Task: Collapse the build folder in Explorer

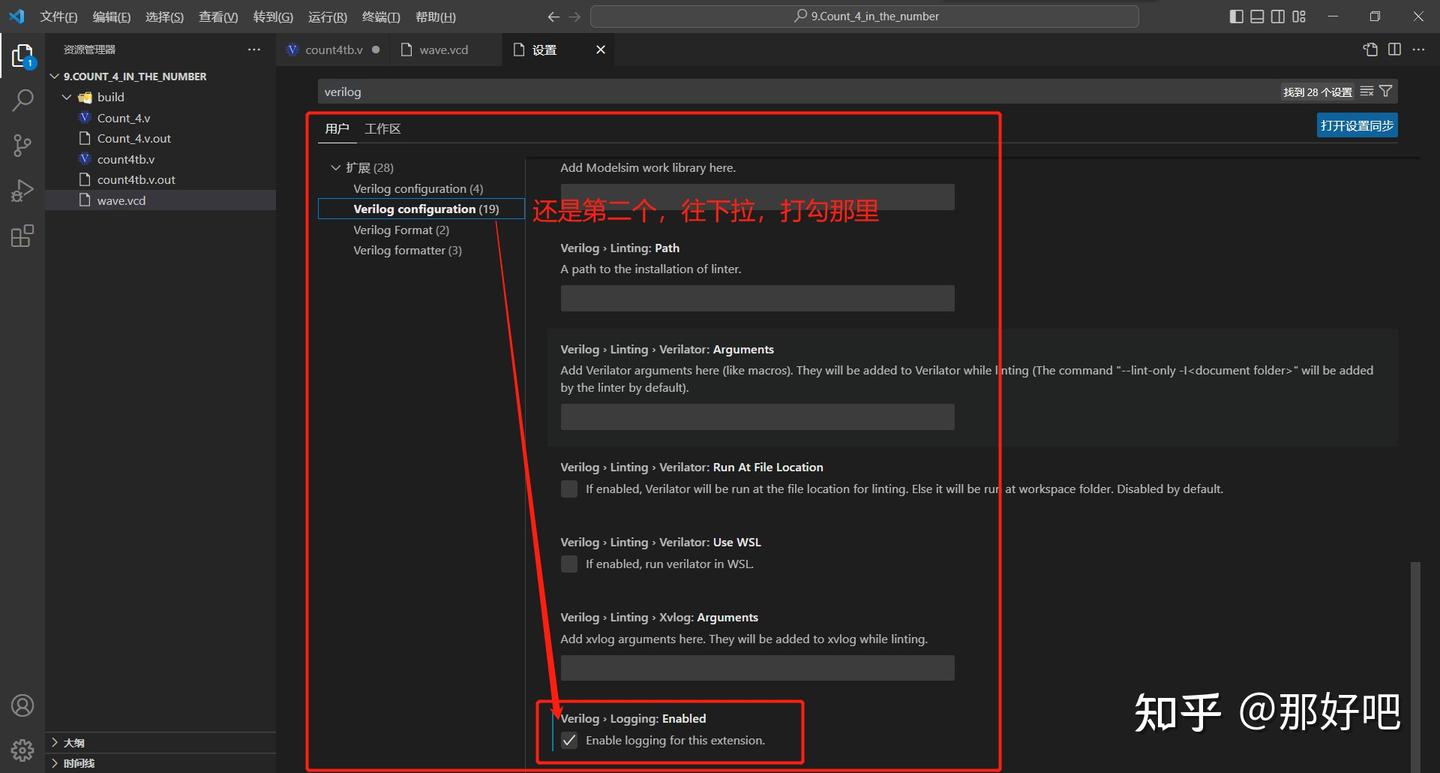Action: 68,96
